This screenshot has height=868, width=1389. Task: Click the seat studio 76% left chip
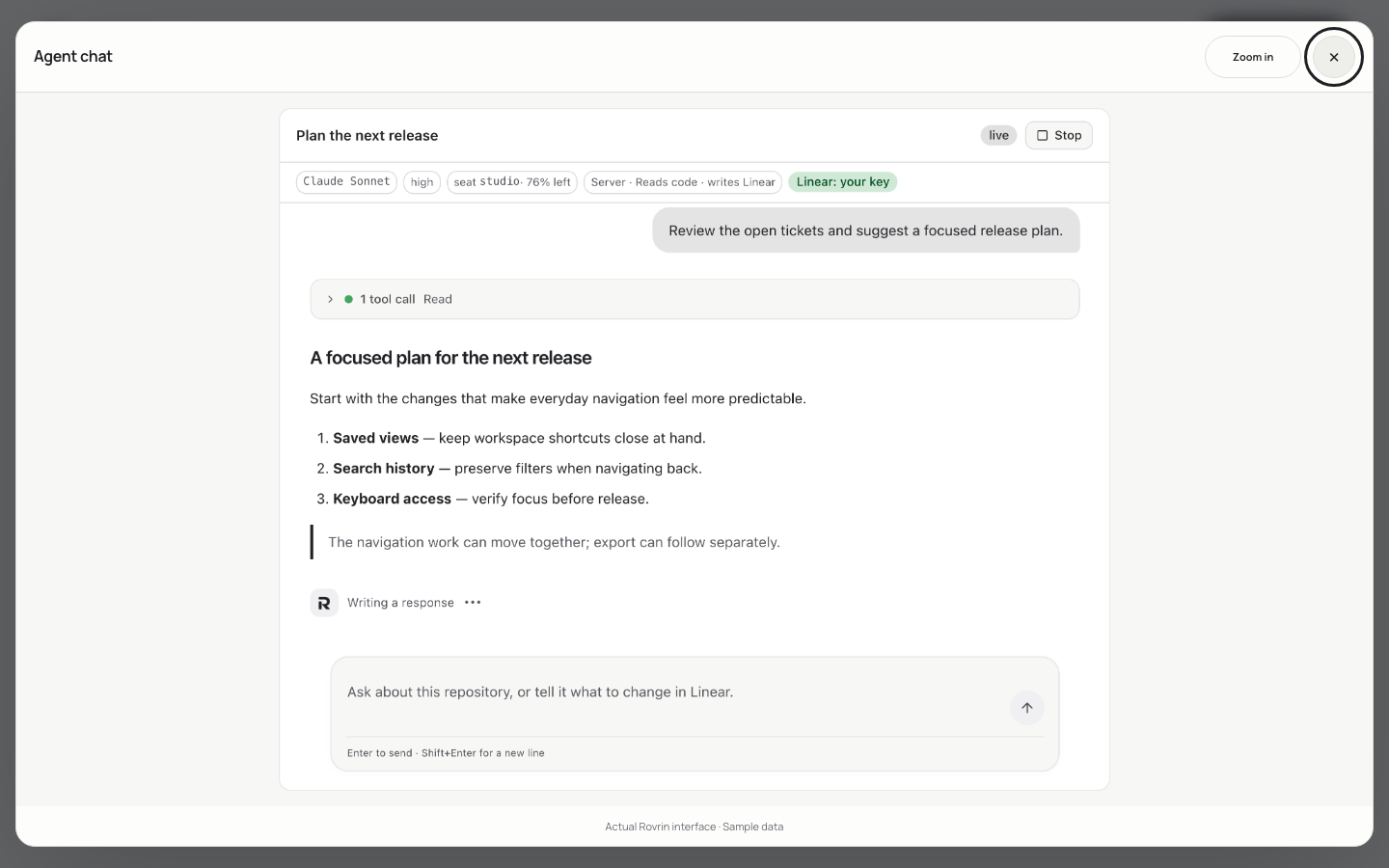[x=512, y=181]
